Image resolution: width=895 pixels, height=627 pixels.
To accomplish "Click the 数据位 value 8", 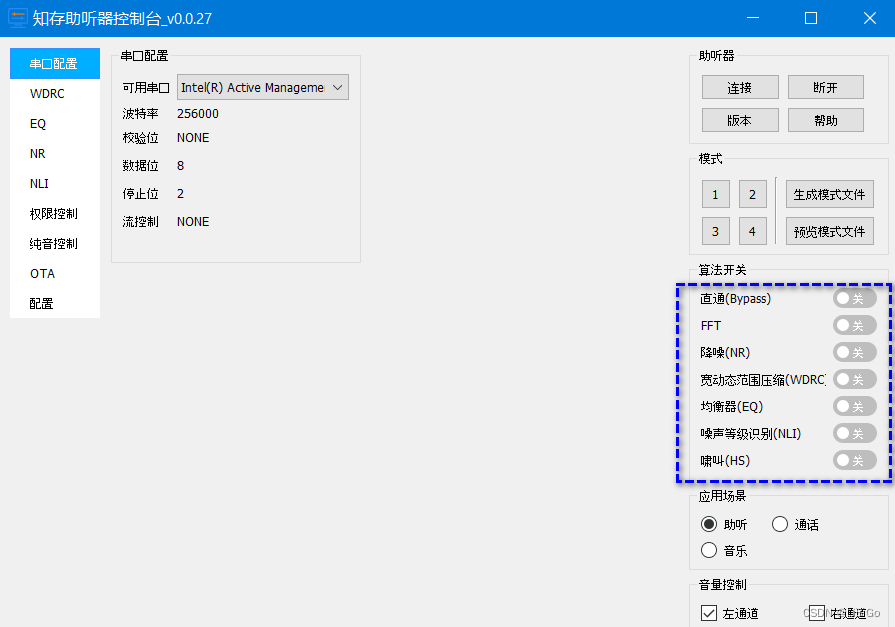I will (x=180, y=166).
